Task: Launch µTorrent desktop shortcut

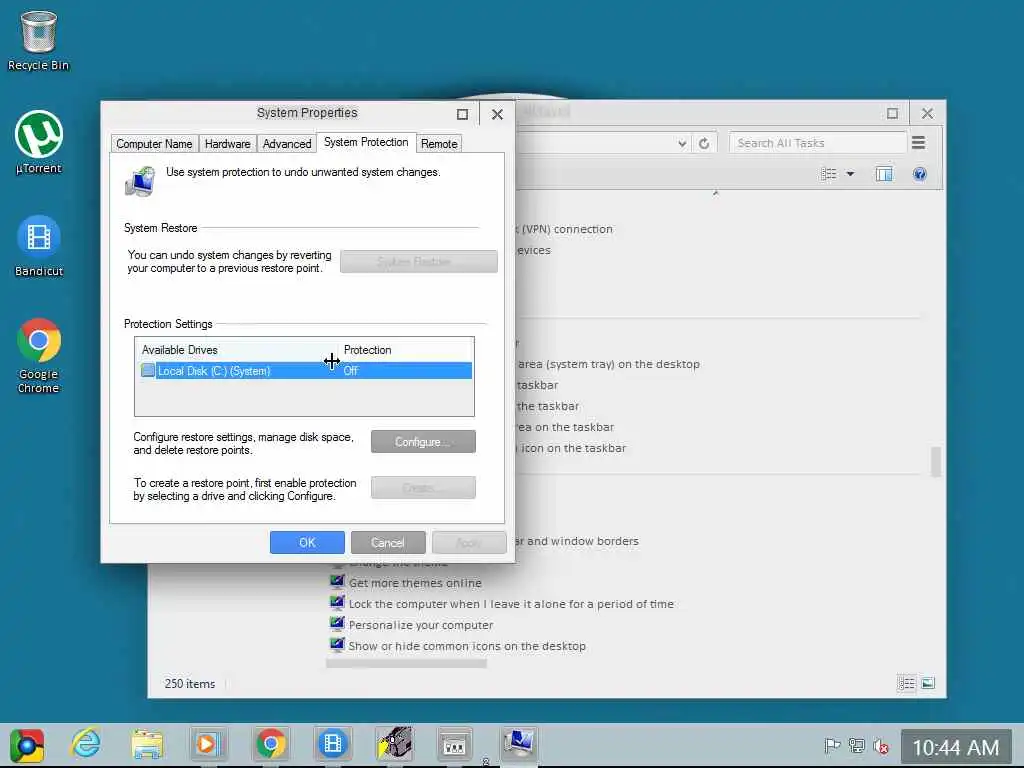Action: coord(39,142)
